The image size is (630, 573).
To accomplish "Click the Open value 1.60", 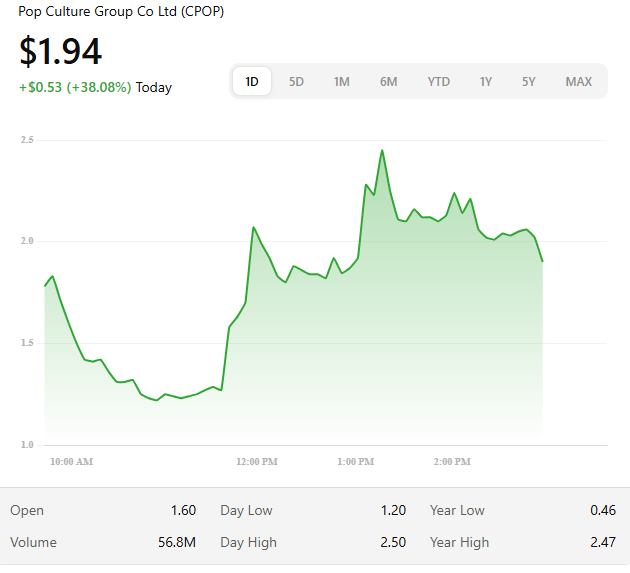I will (x=183, y=510).
